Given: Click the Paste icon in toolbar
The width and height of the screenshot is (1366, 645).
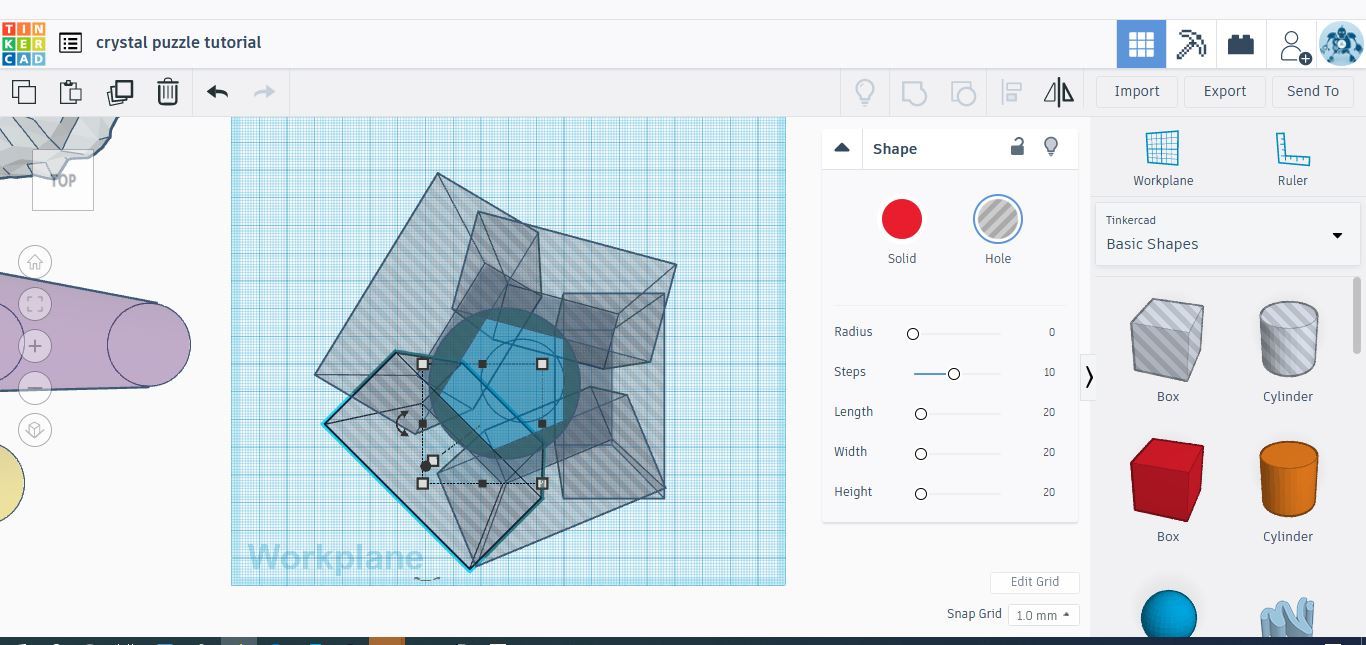Looking at the screenshot, I should 71,92.
